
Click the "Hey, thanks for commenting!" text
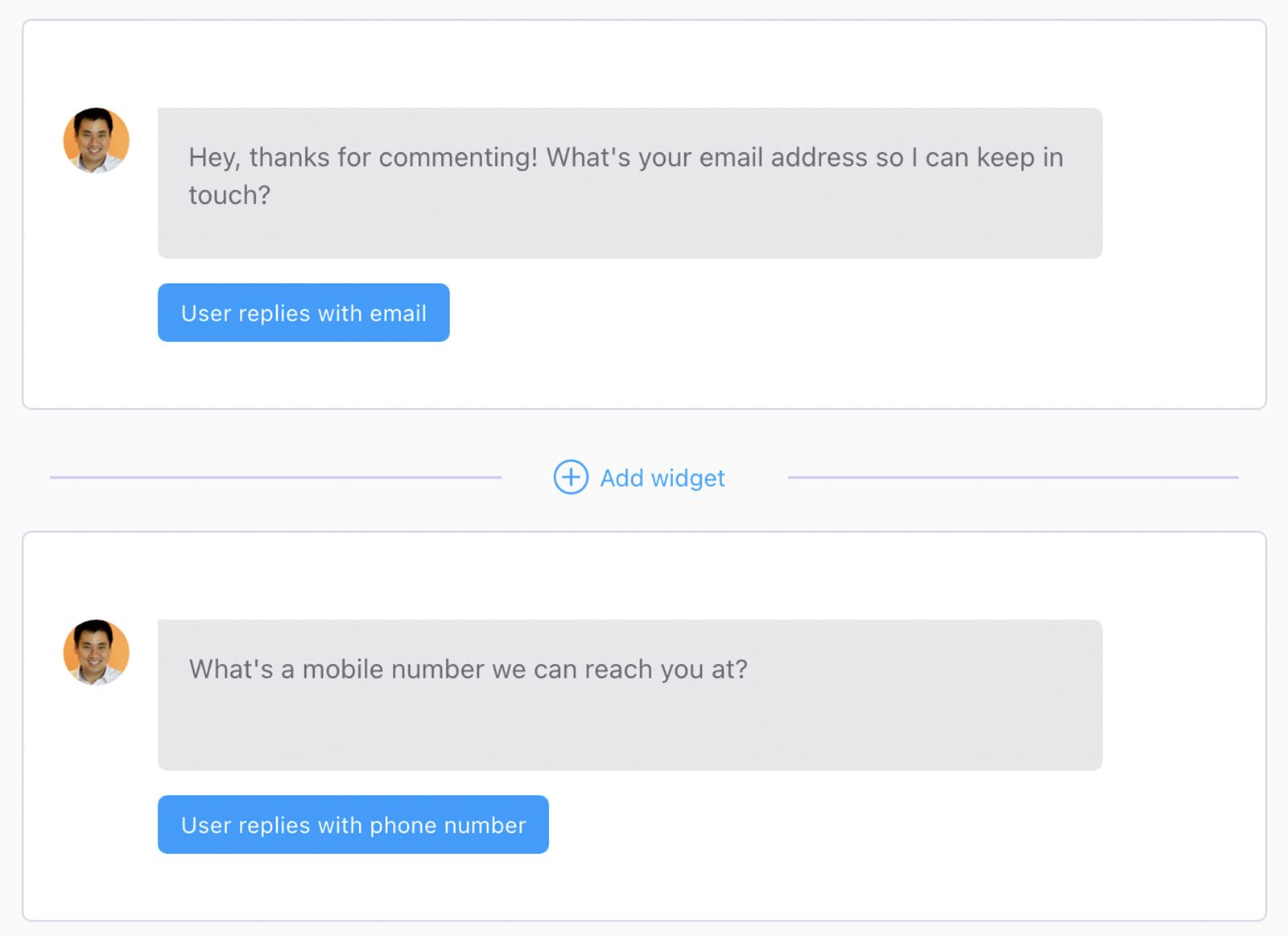tap(362, 158)
